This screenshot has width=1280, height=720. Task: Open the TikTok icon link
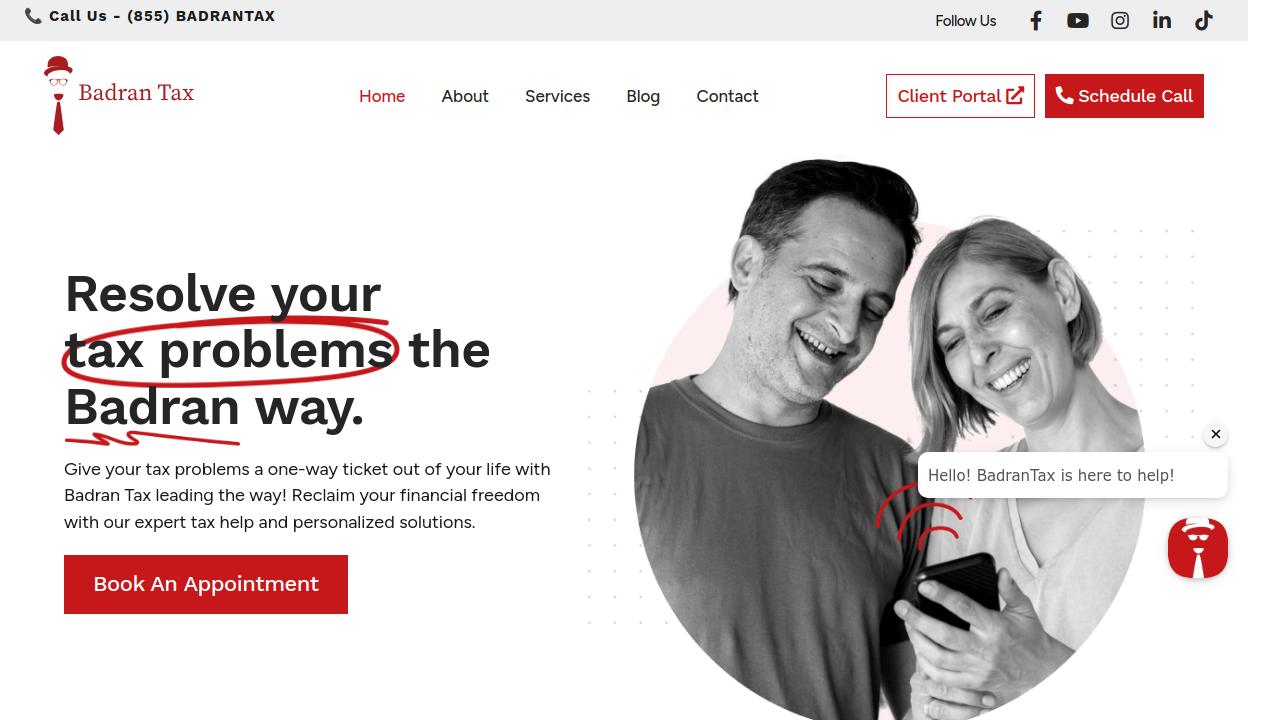(x=1204, y=21)
